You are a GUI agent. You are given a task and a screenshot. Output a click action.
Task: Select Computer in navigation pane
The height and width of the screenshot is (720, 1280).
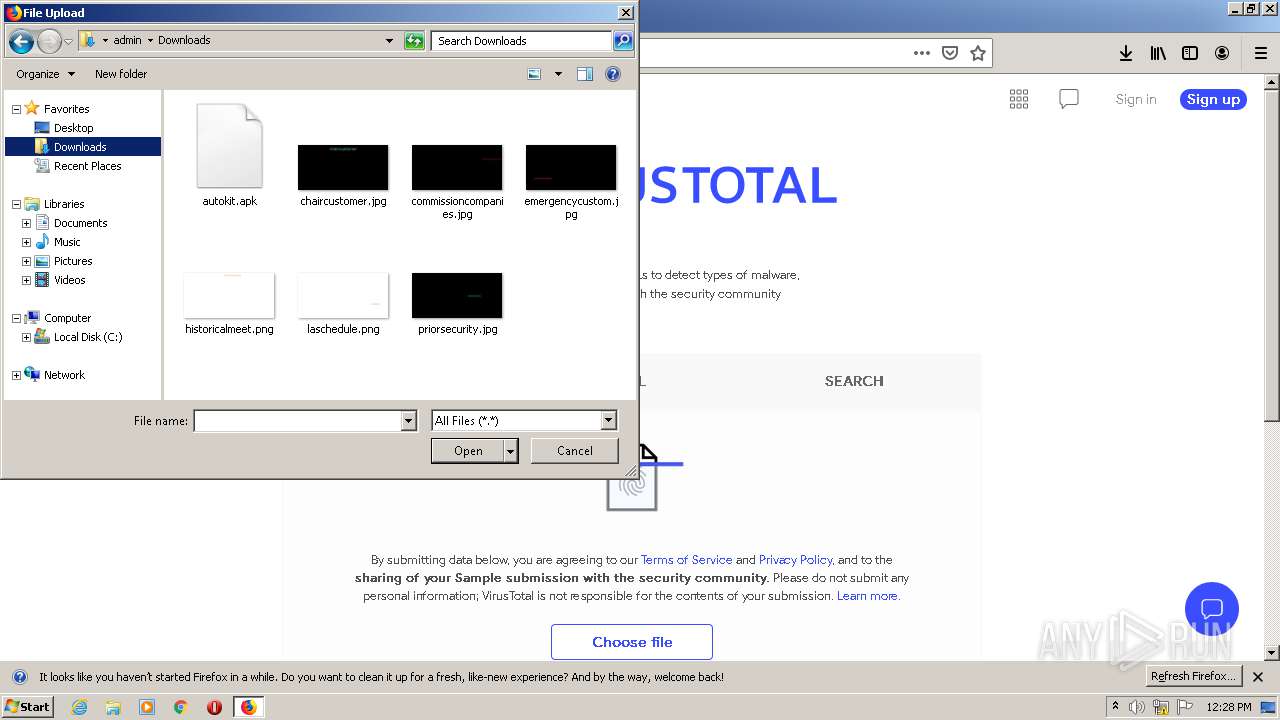coord(67,318)
